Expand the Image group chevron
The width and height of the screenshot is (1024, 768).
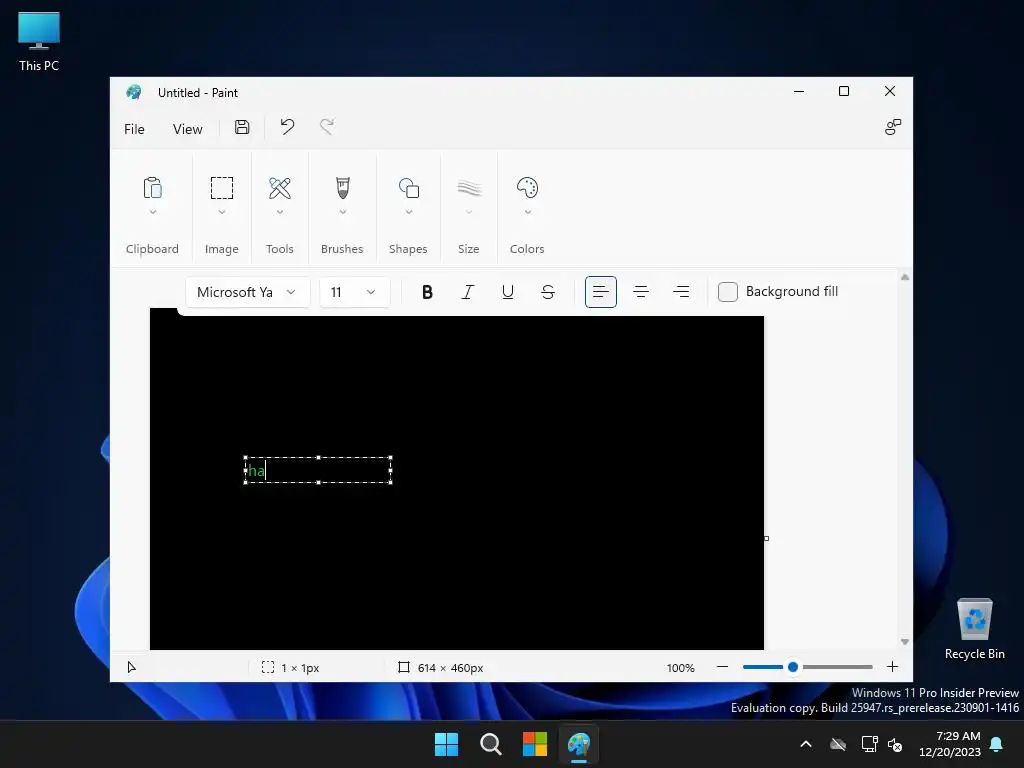(x=222, y=212)
